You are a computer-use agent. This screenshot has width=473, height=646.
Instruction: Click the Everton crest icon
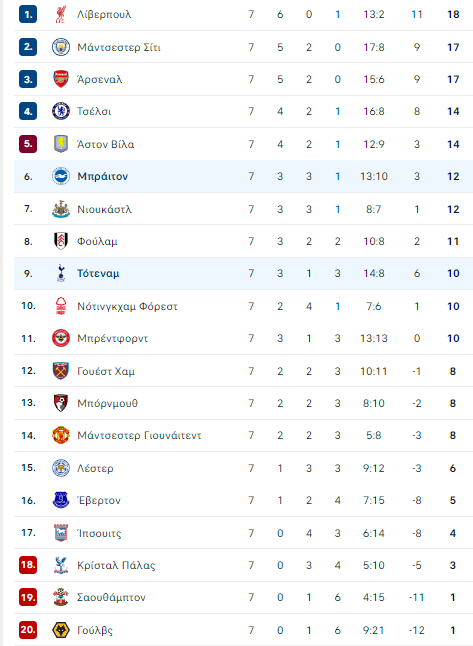click(x=61, y=500)
